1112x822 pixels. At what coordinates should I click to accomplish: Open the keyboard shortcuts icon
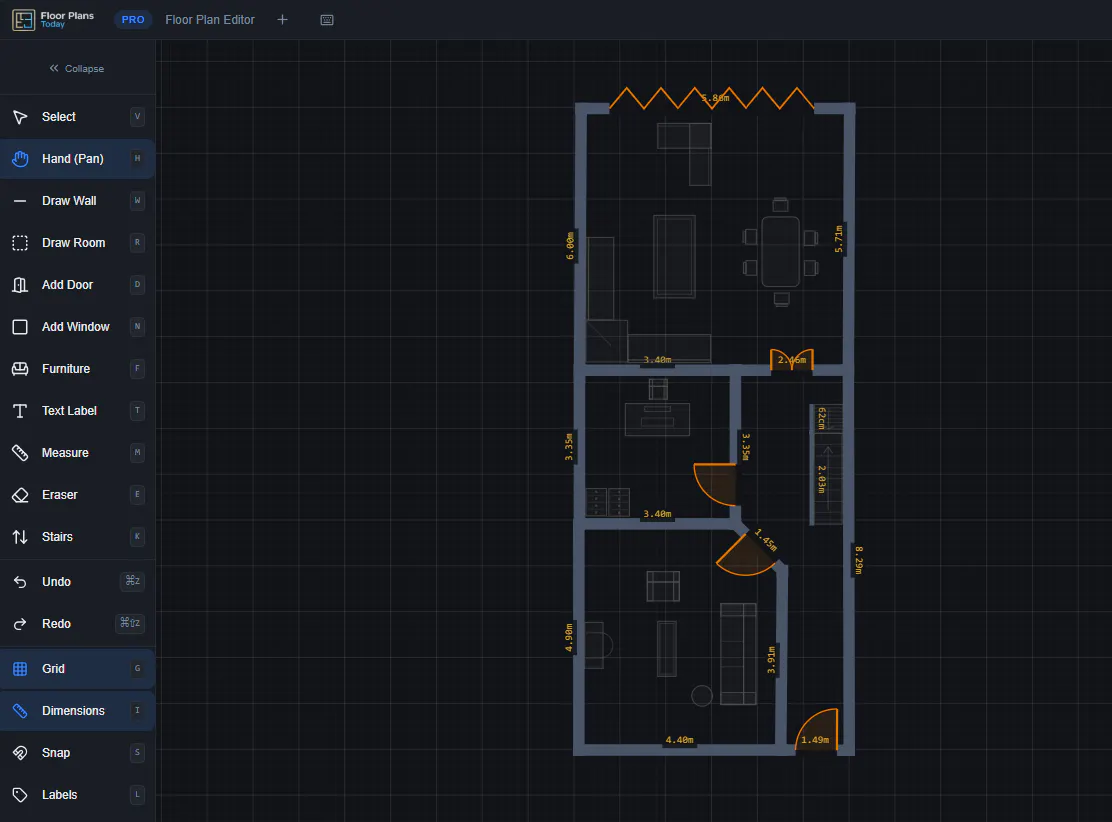[327, 20]
